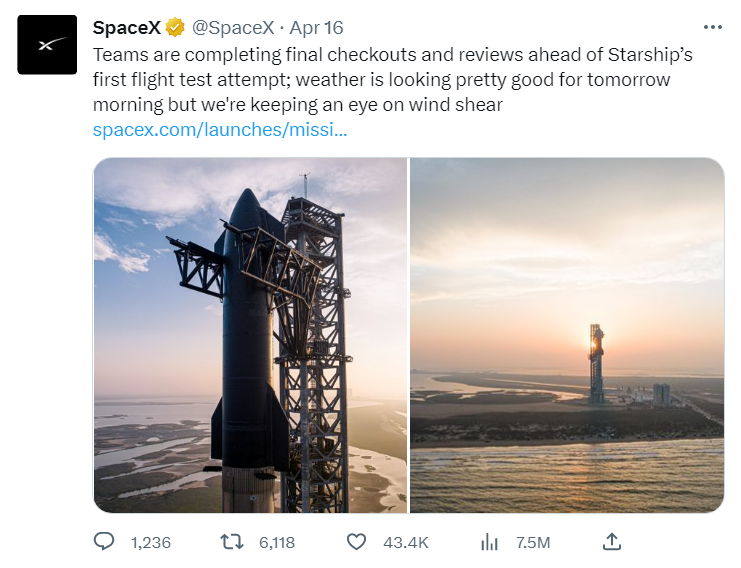Open the close-up Starship tower photo
This screenshot has height=568, width=741.
pos(250,335)
